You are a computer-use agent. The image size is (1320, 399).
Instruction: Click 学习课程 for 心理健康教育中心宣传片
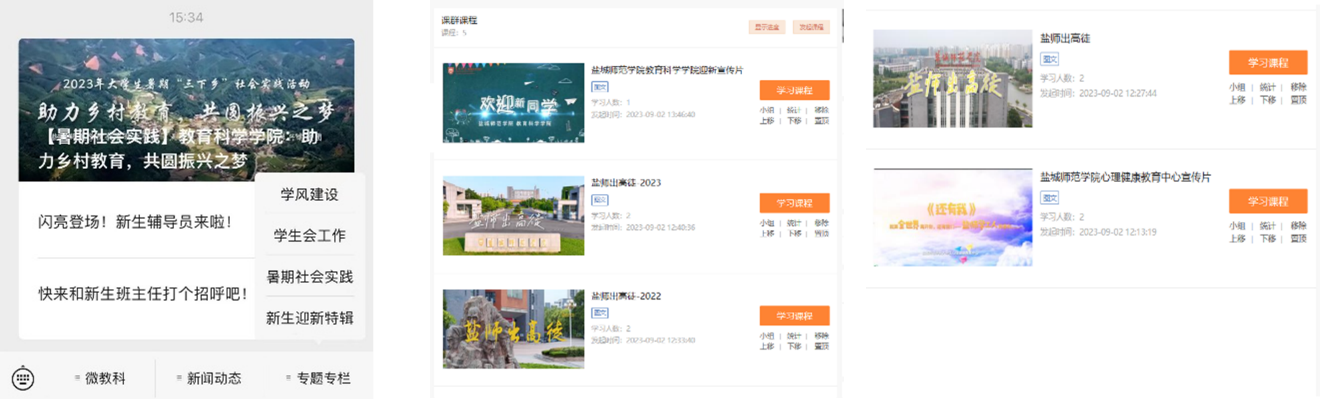(1267, 201)
